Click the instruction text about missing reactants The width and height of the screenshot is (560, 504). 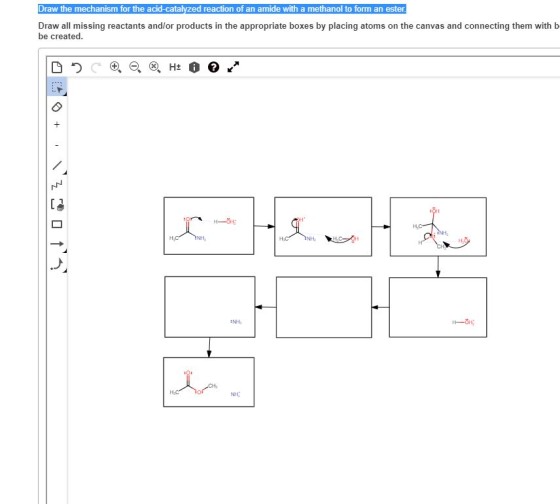point(299,31)
